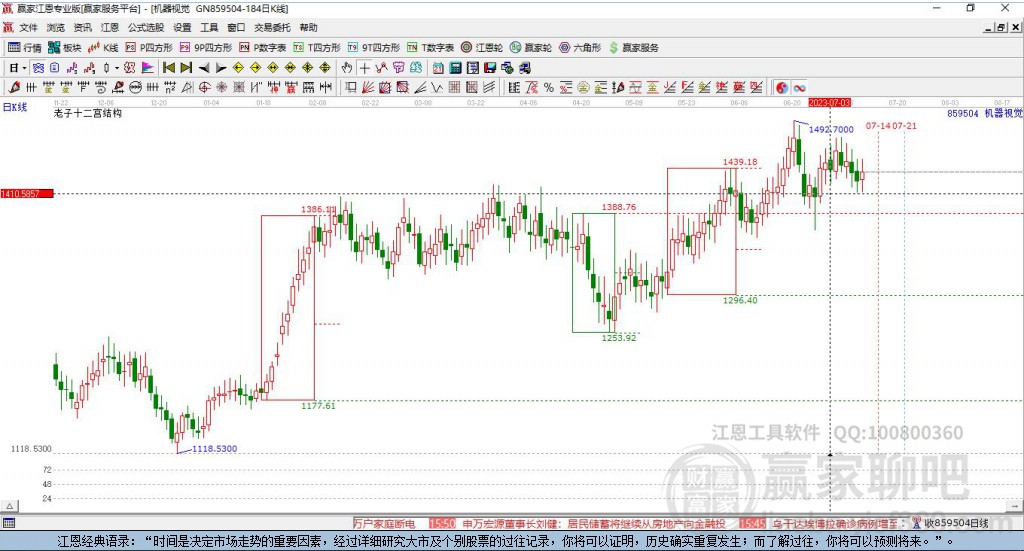1024x551 pixels.
Task: Click the 859504 机器视觉 stock label
Action: (984, 113)
